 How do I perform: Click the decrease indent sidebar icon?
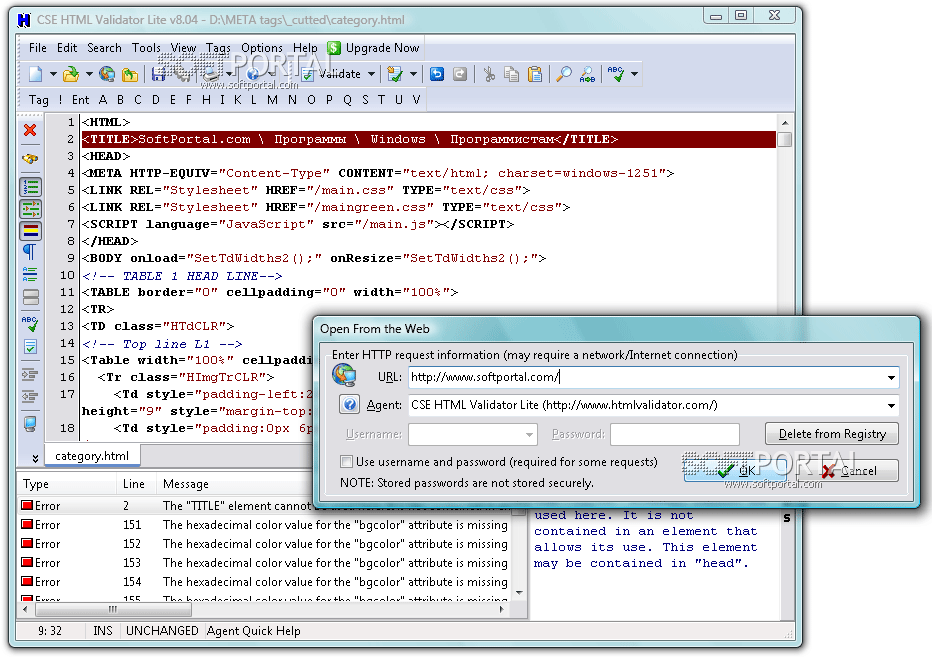pos(30,396)
